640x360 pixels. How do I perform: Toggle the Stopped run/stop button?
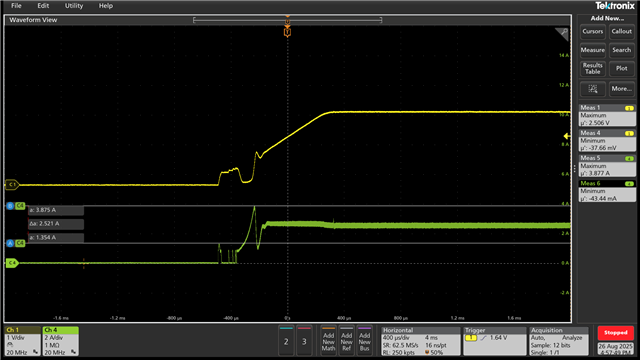point(616,333)
